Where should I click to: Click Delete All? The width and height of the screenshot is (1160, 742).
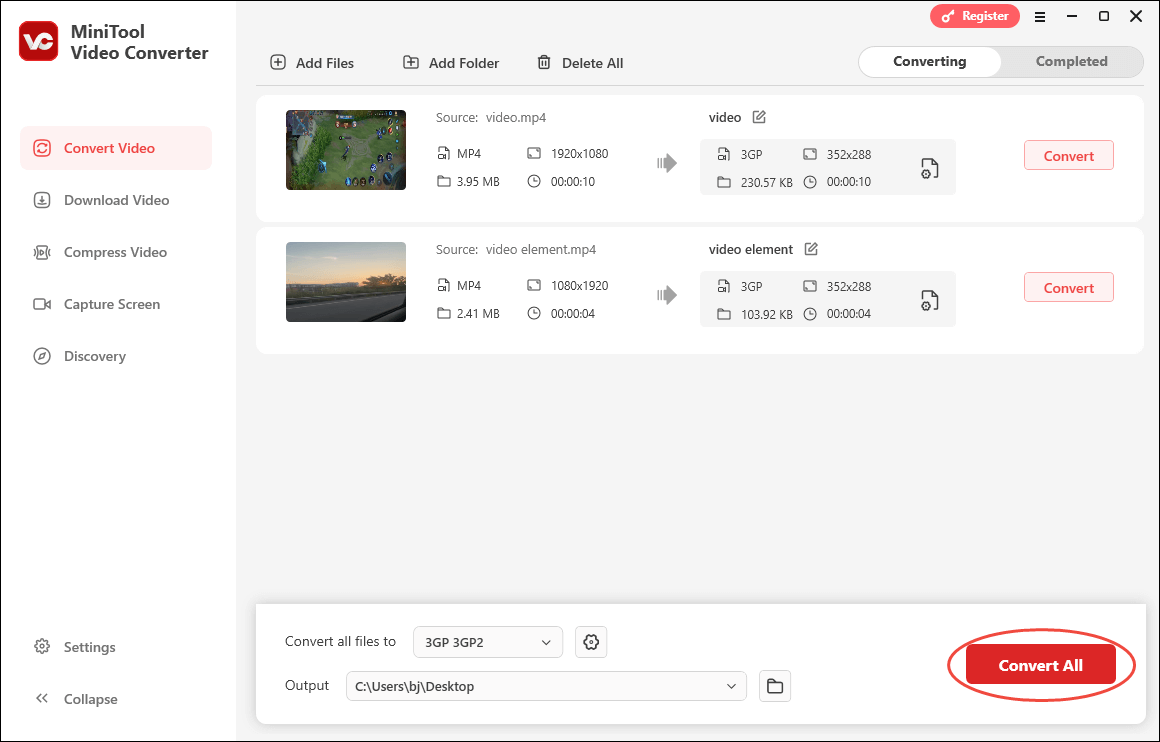[x=580, y=63]
